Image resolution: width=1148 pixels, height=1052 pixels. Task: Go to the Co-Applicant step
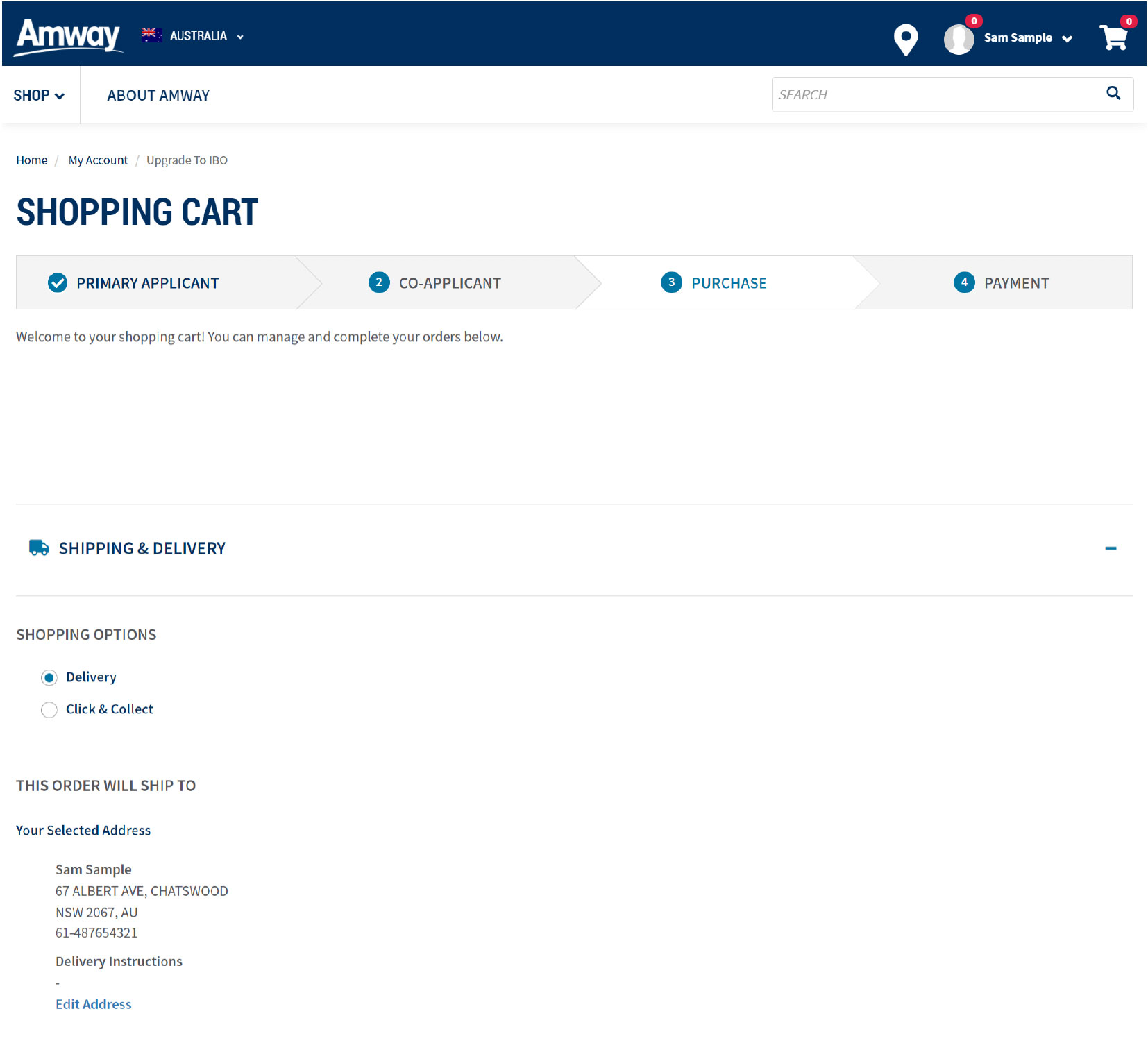click(450, 283)
